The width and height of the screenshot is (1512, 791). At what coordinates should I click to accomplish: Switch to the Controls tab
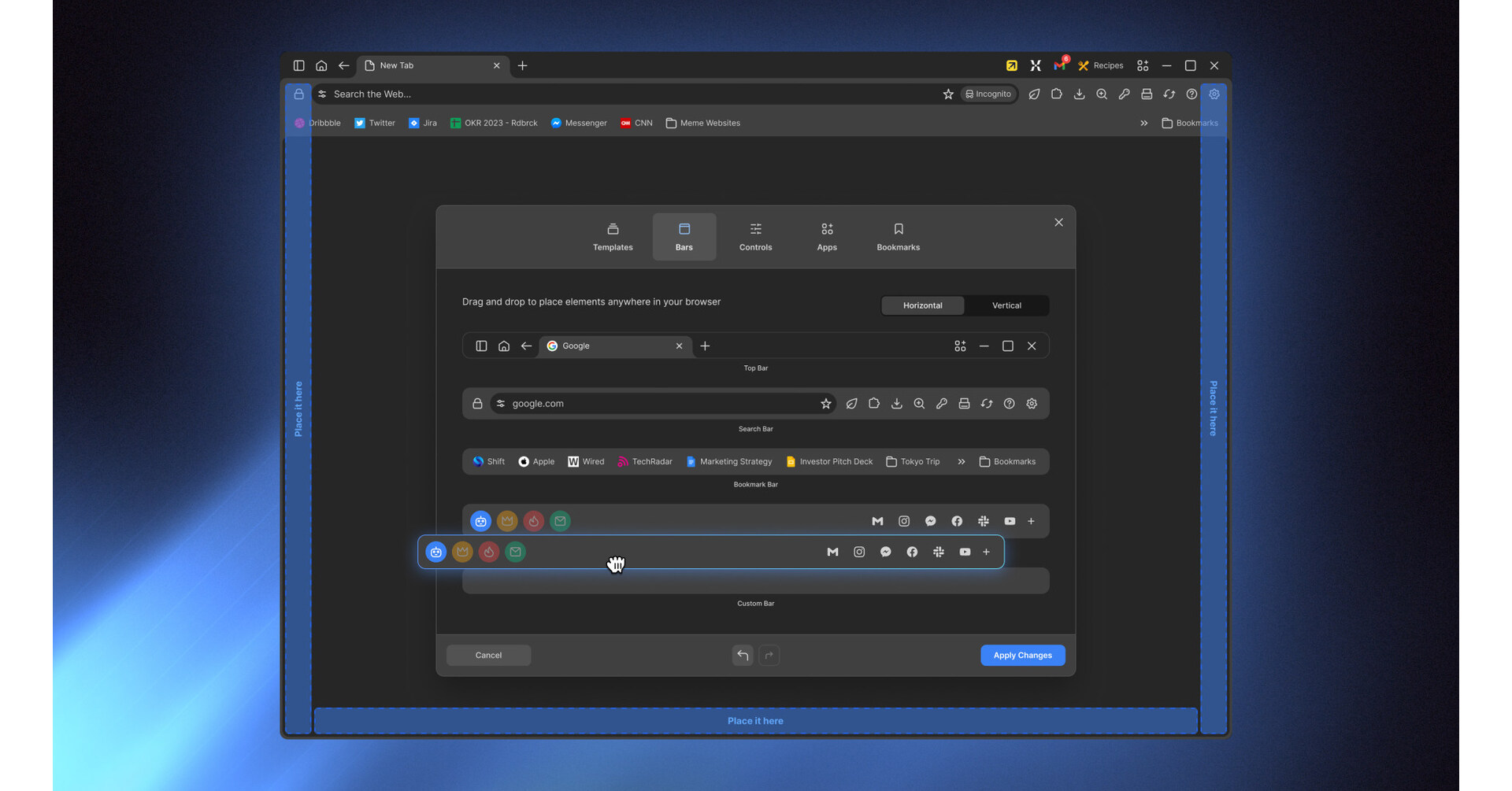coord(755,236)
